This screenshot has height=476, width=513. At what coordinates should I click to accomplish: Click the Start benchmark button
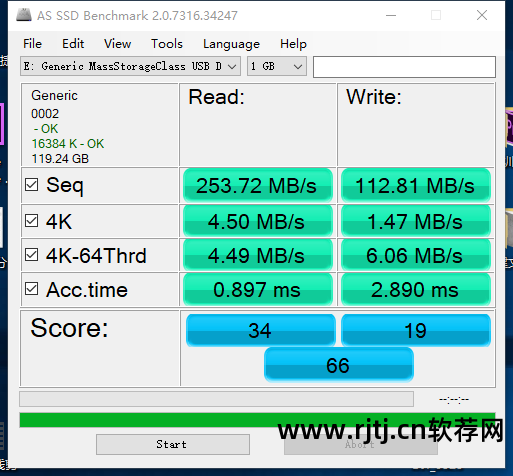173,444
